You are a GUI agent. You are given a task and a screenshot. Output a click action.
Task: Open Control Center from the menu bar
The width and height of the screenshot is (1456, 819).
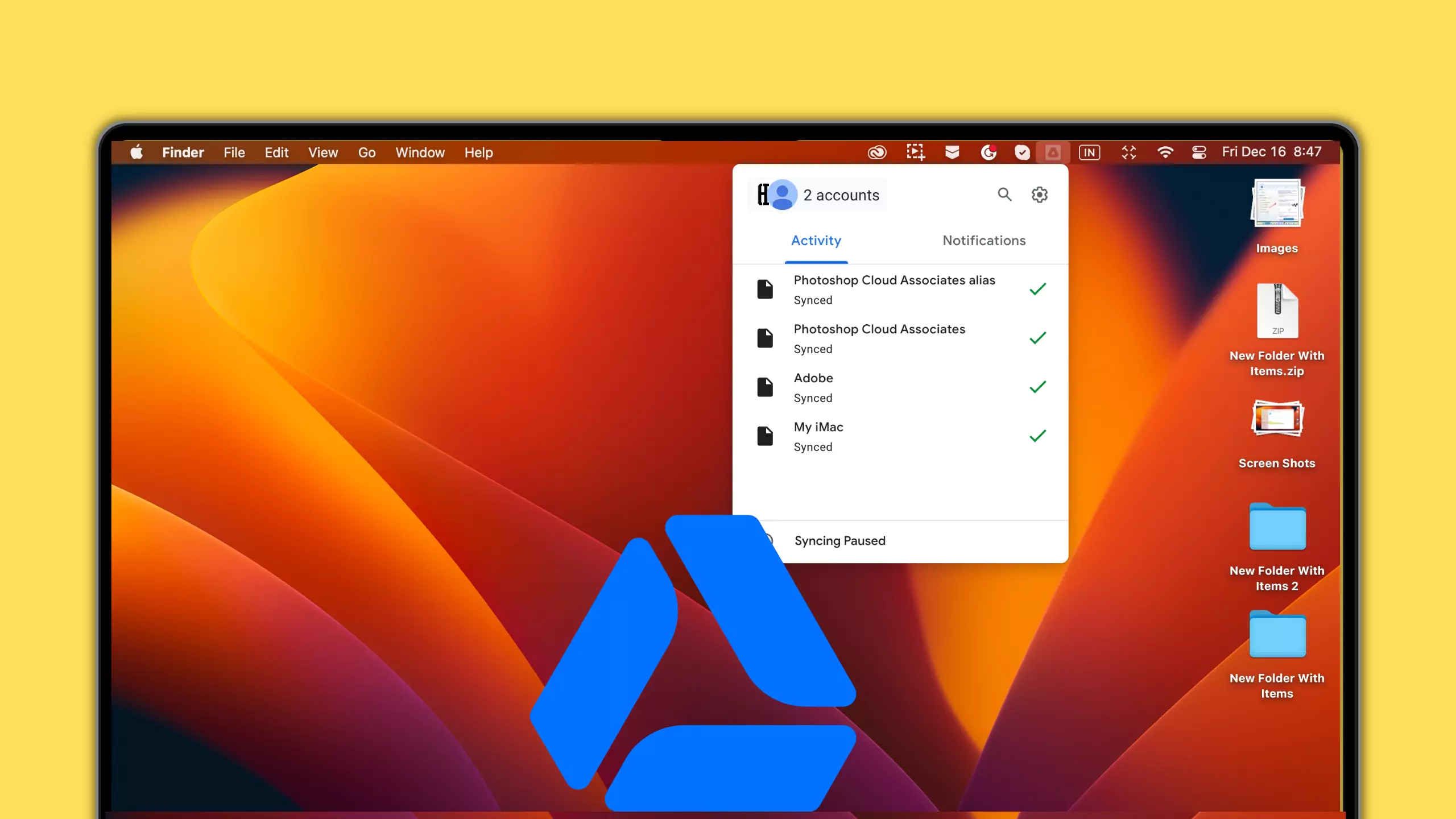1199,152
